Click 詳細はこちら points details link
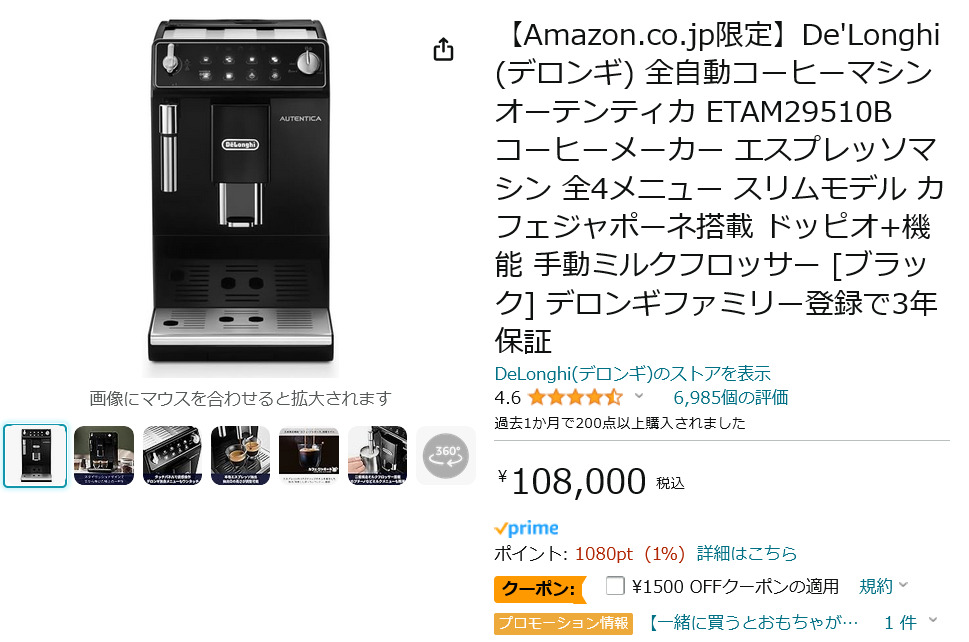This screenshot has height=642, width=969. click(x=747, y=553)
